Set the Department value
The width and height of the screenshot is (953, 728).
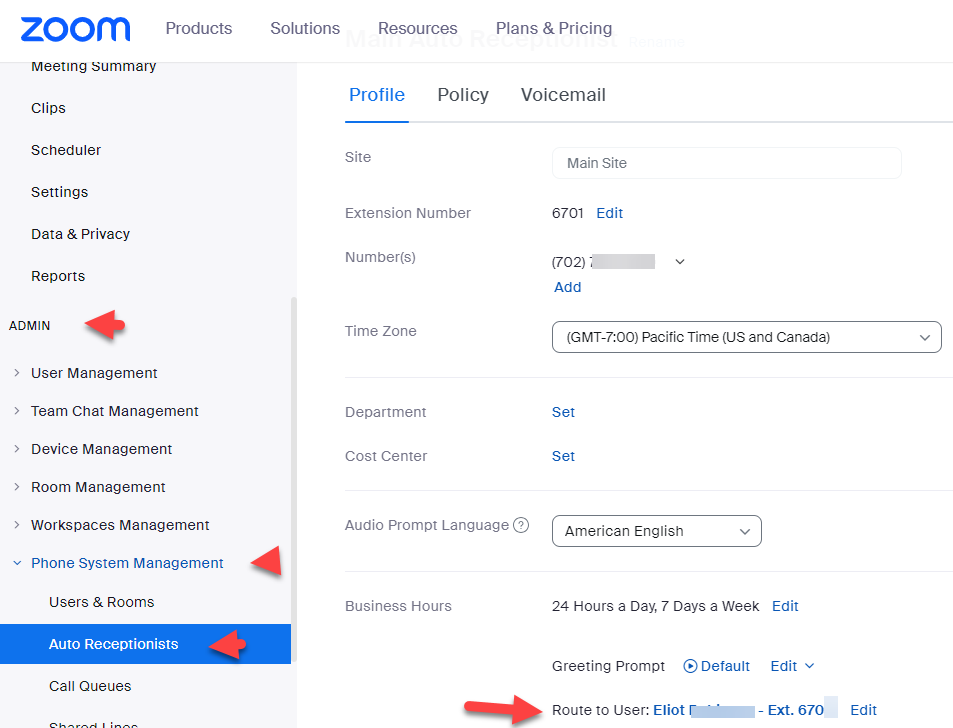(563, 412)
